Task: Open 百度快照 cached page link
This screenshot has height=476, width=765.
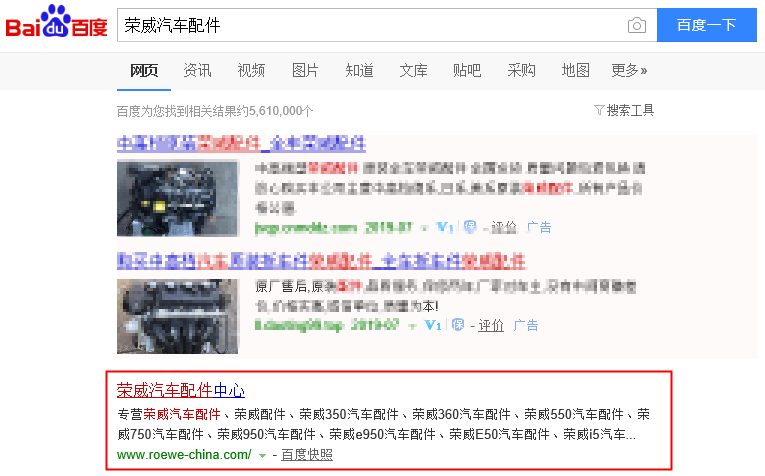Action: [x=306, y=455]
